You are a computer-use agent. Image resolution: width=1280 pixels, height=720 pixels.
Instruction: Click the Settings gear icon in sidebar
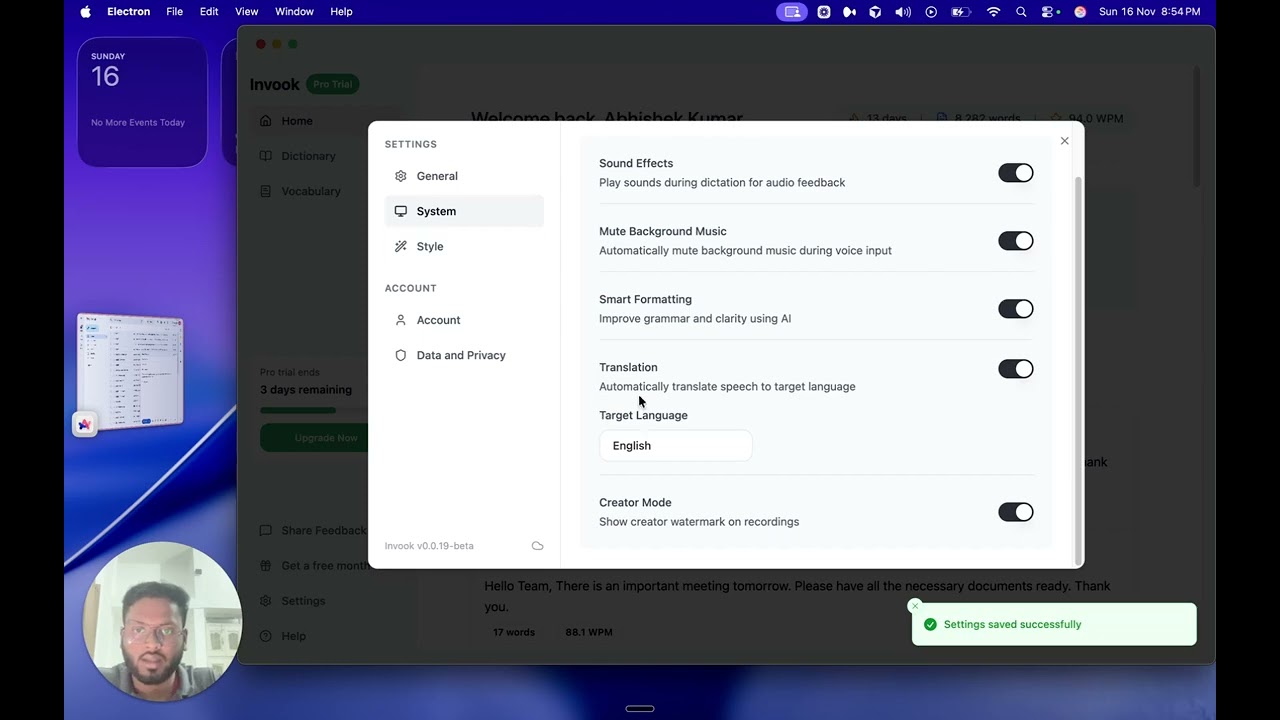click(x=265, y=601)
